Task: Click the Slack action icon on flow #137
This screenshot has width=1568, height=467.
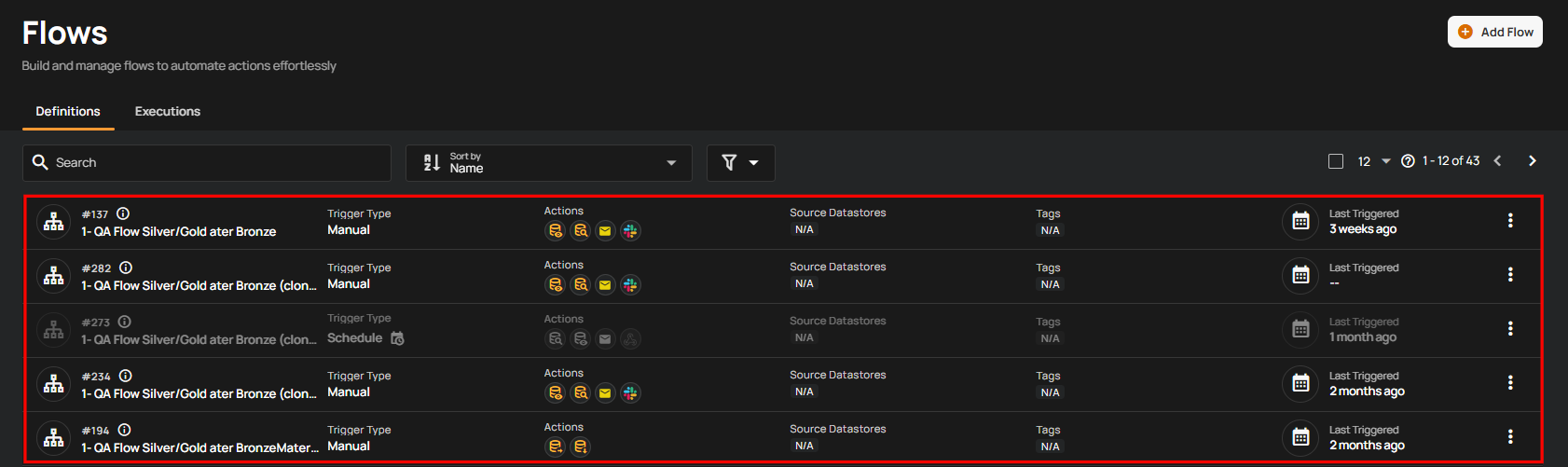Action: [x=631, y=231]
